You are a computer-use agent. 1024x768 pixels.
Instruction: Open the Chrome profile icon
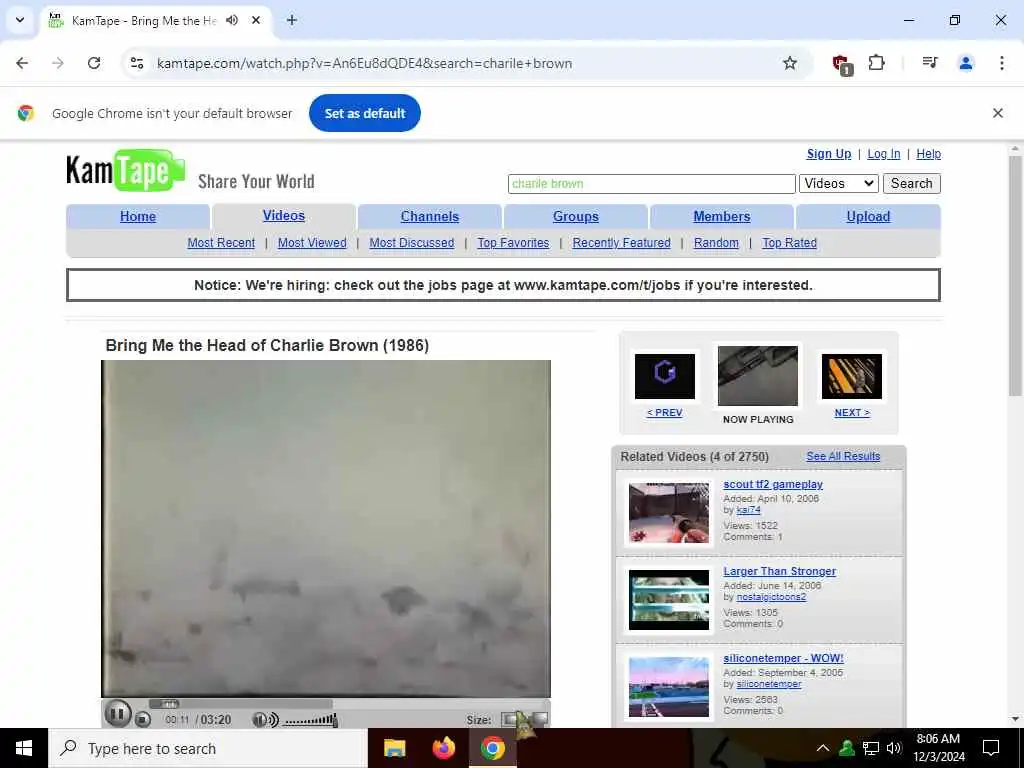tap(965, 63)
